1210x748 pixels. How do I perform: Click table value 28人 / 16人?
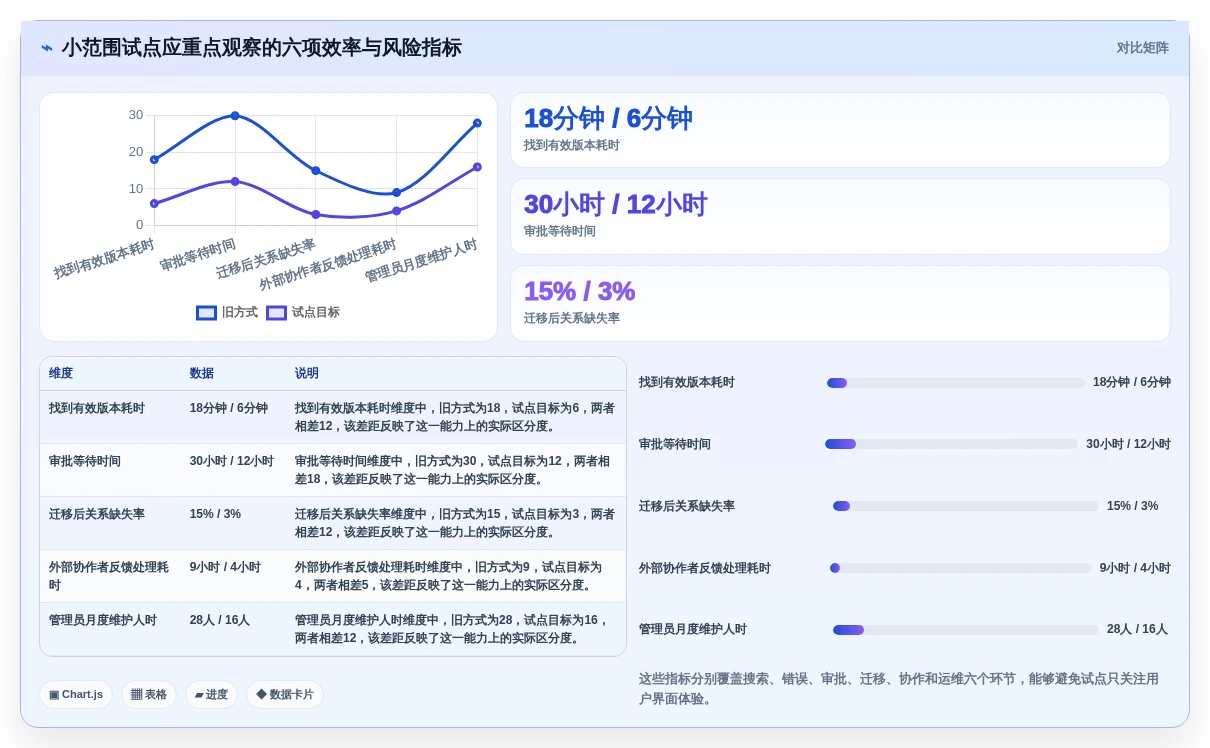220,620
